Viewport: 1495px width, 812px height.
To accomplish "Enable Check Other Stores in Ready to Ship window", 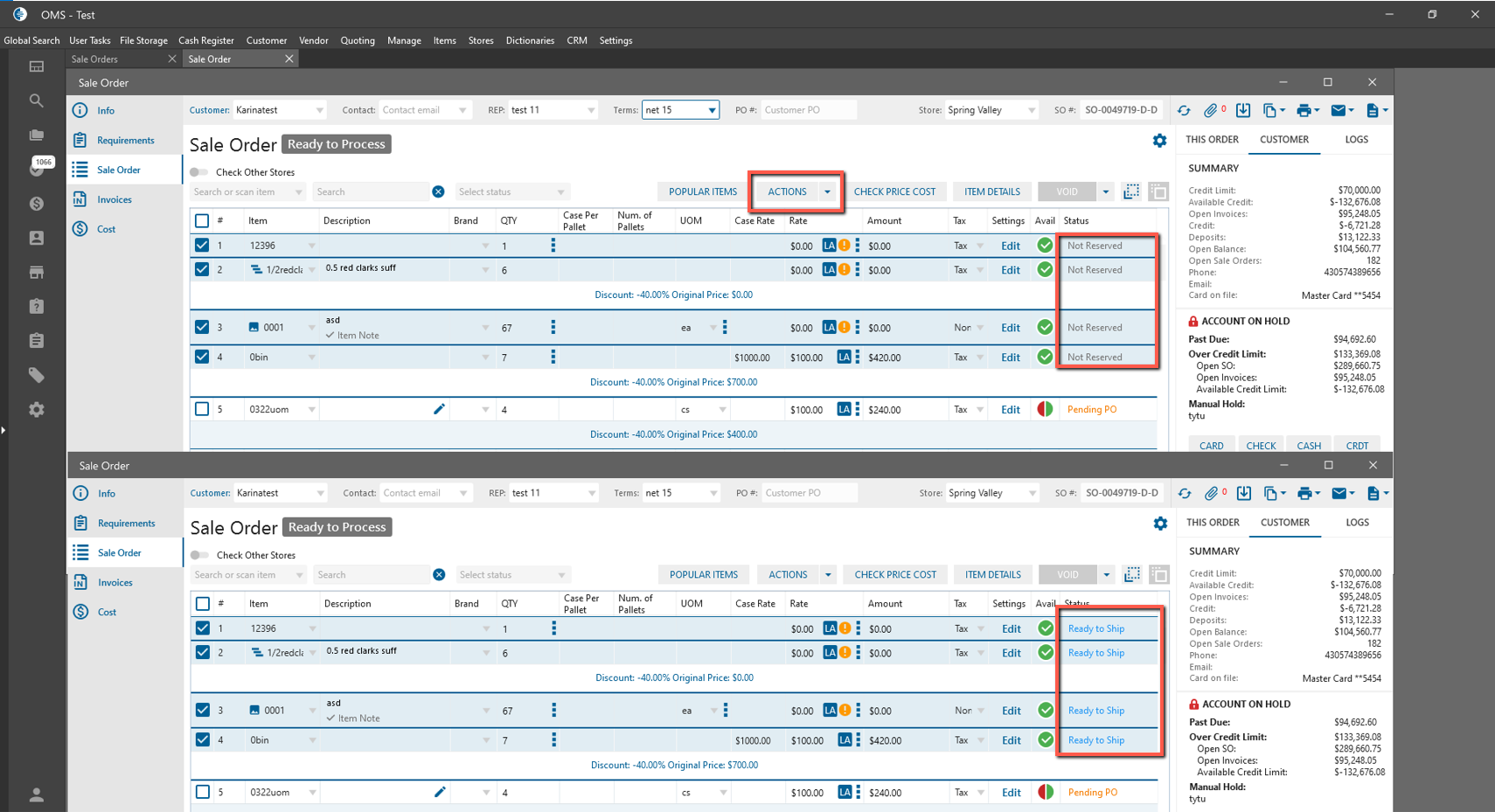I will (x=200, y=555).
